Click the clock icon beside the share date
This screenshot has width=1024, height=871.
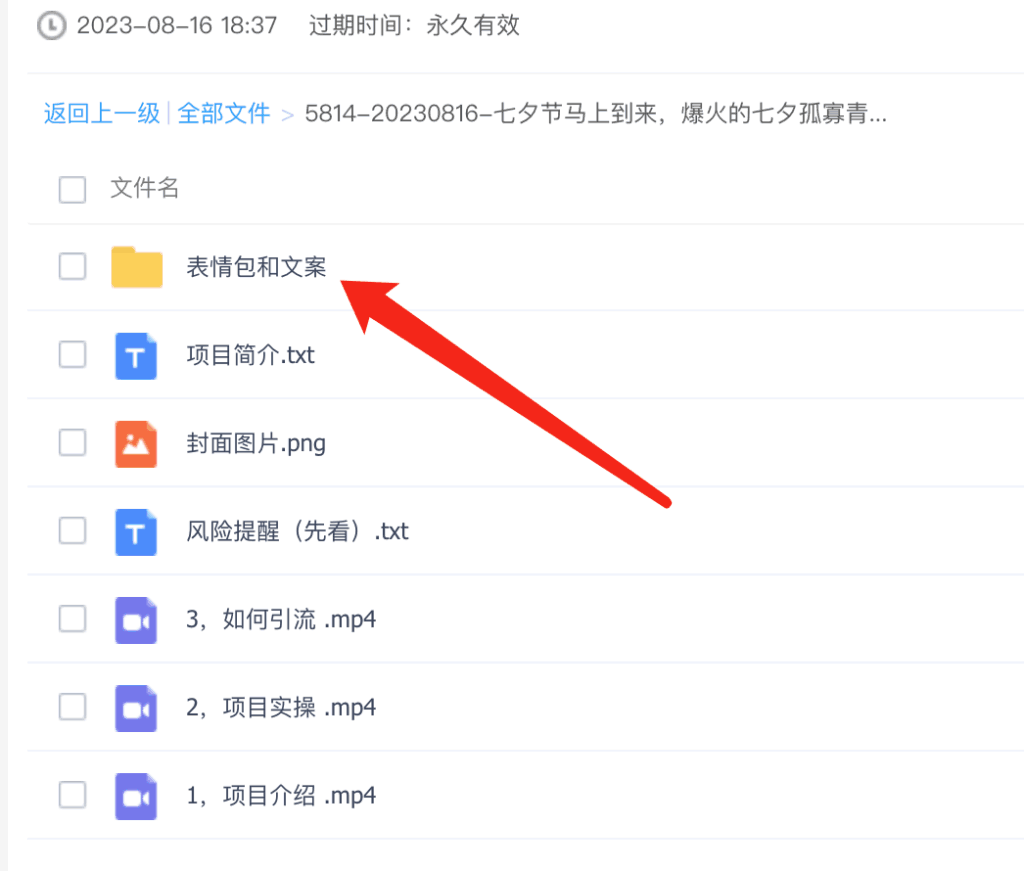(51, 26)
